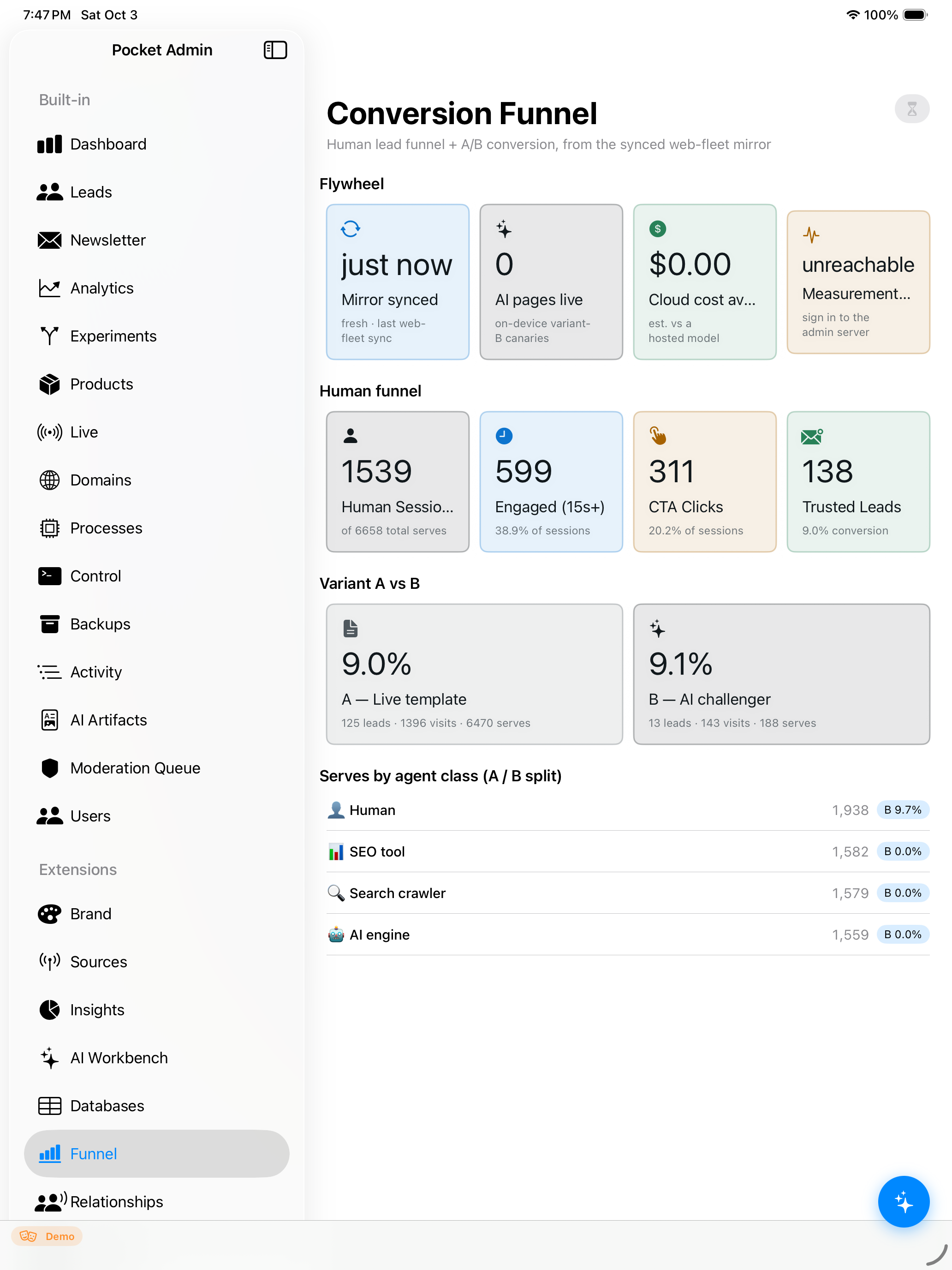952x1270 pixels.
Task: Click the Databases table icon
Action: click(49, 1106)
